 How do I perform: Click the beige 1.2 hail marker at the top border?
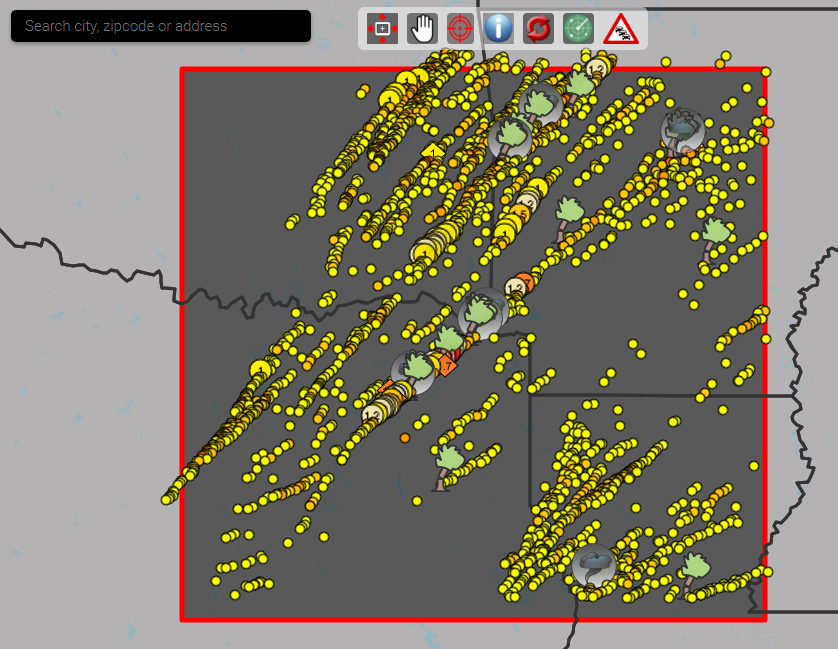tap(596, 69)
